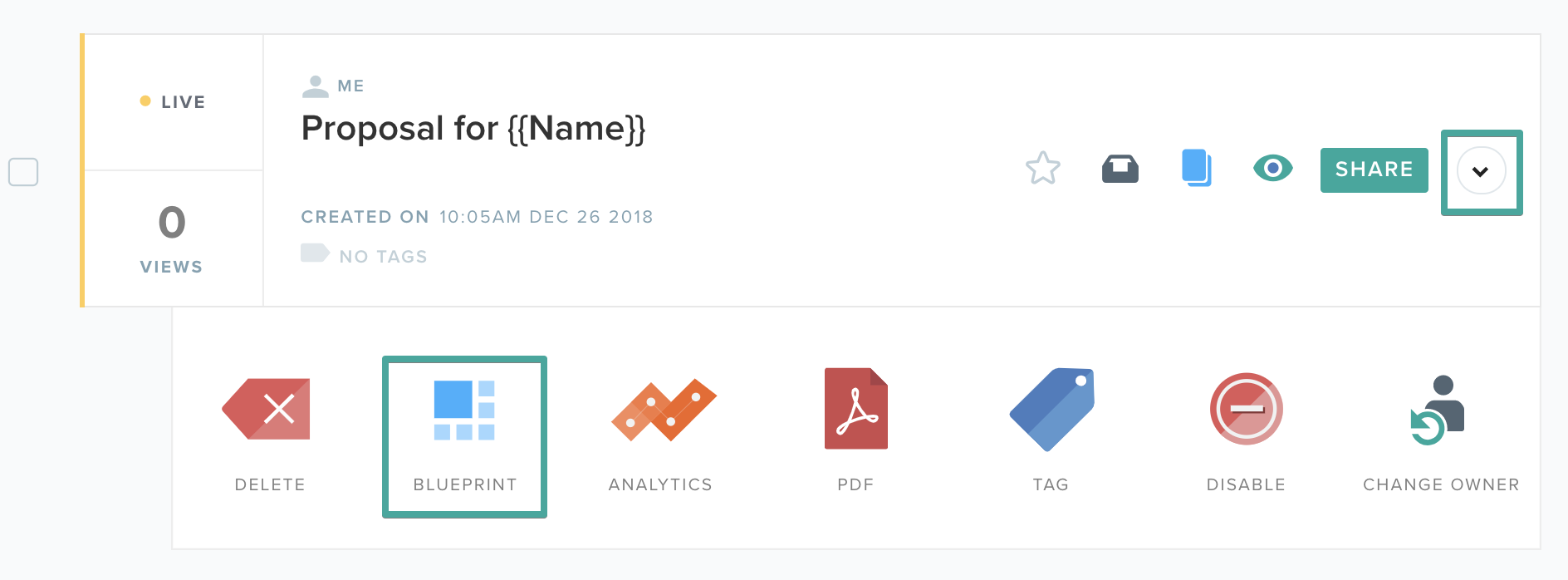Download via the PDF icon
This screenshot has height=580, width=1568.
(856, 408)
